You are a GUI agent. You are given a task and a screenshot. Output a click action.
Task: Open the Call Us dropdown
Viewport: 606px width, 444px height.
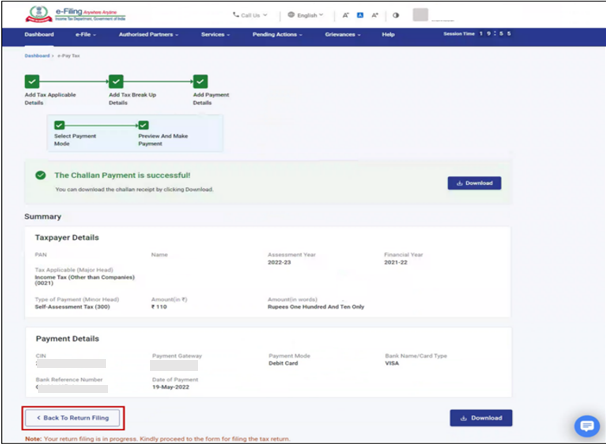click(x=250, y=16)
